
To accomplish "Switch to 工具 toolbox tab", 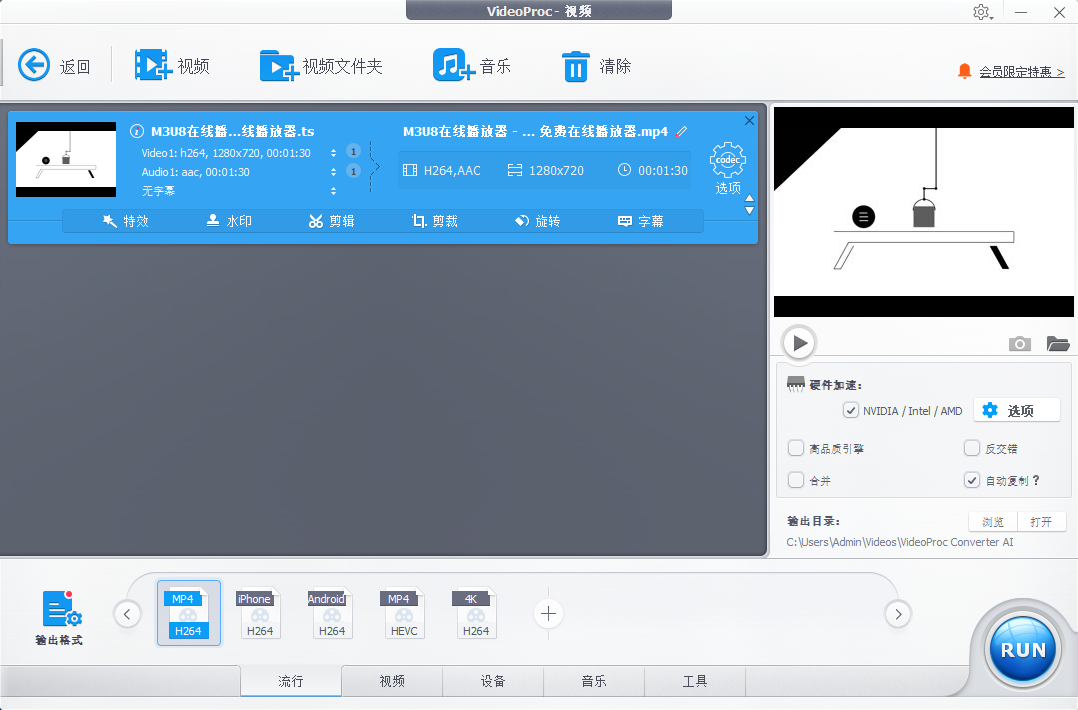I will (695, 680).
